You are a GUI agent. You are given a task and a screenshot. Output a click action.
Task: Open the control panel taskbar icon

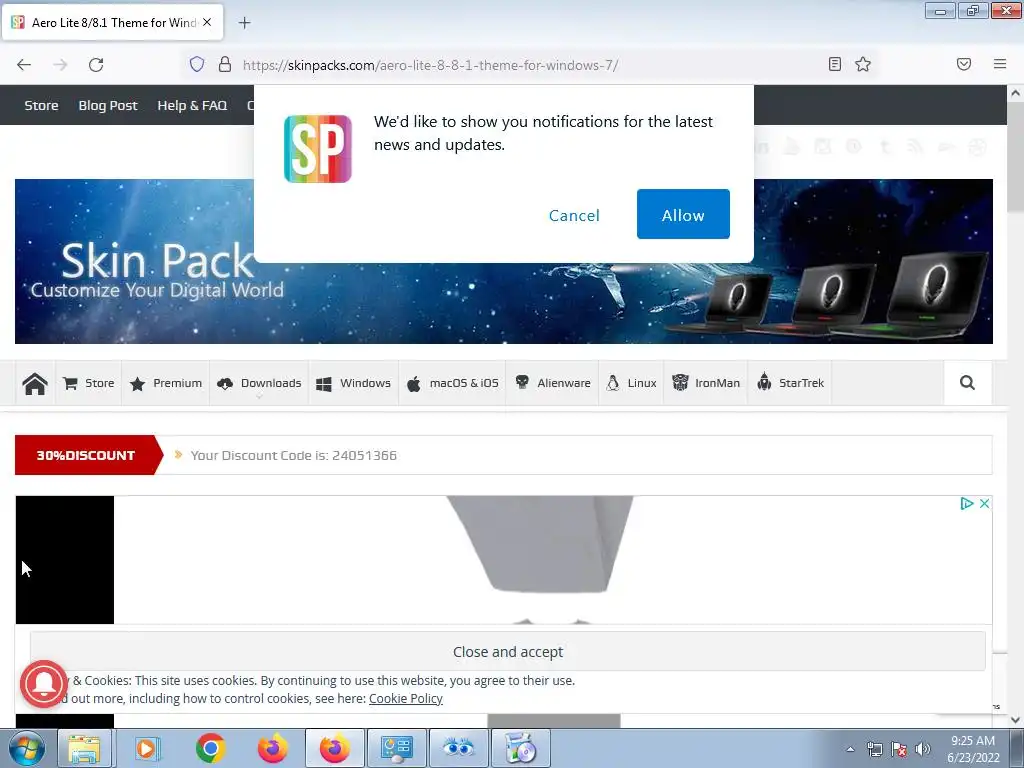click(397, 748)
